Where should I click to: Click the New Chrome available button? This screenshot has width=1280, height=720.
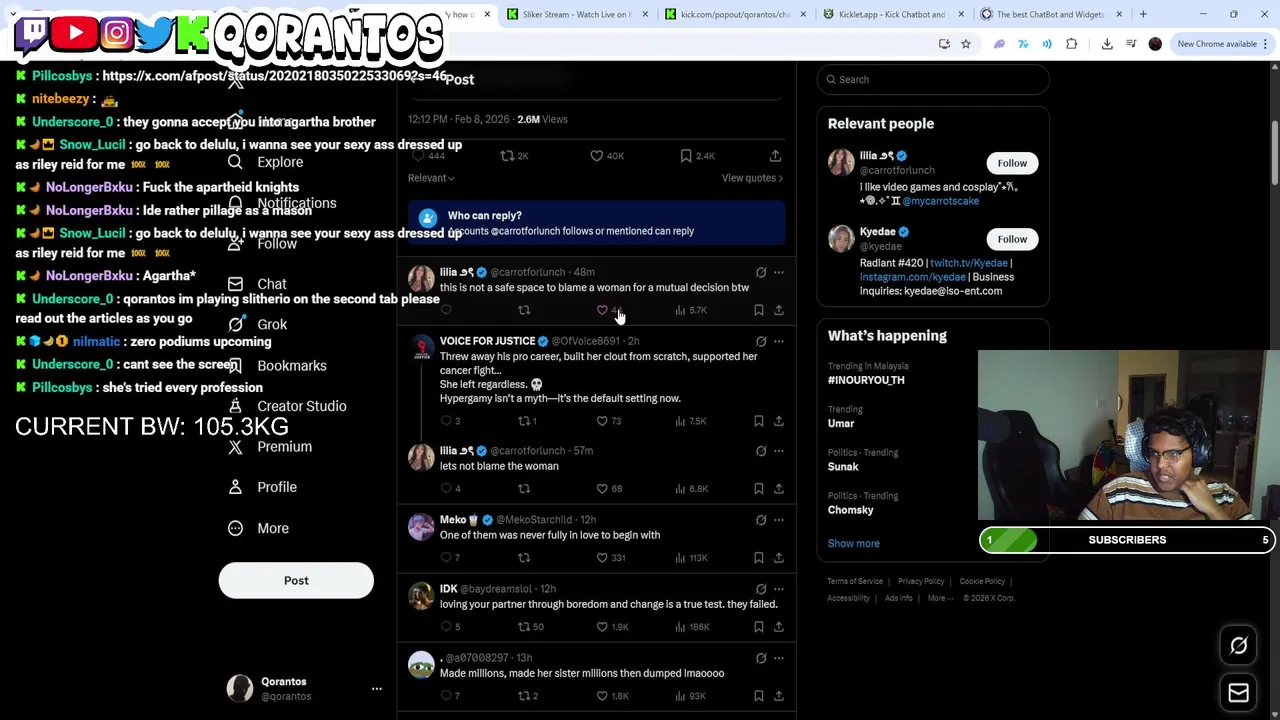point(1222,44)
